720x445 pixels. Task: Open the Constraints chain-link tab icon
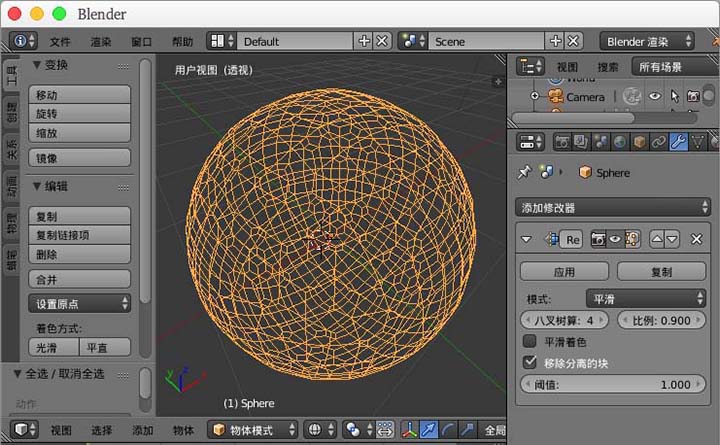click(x=658, y=142)
